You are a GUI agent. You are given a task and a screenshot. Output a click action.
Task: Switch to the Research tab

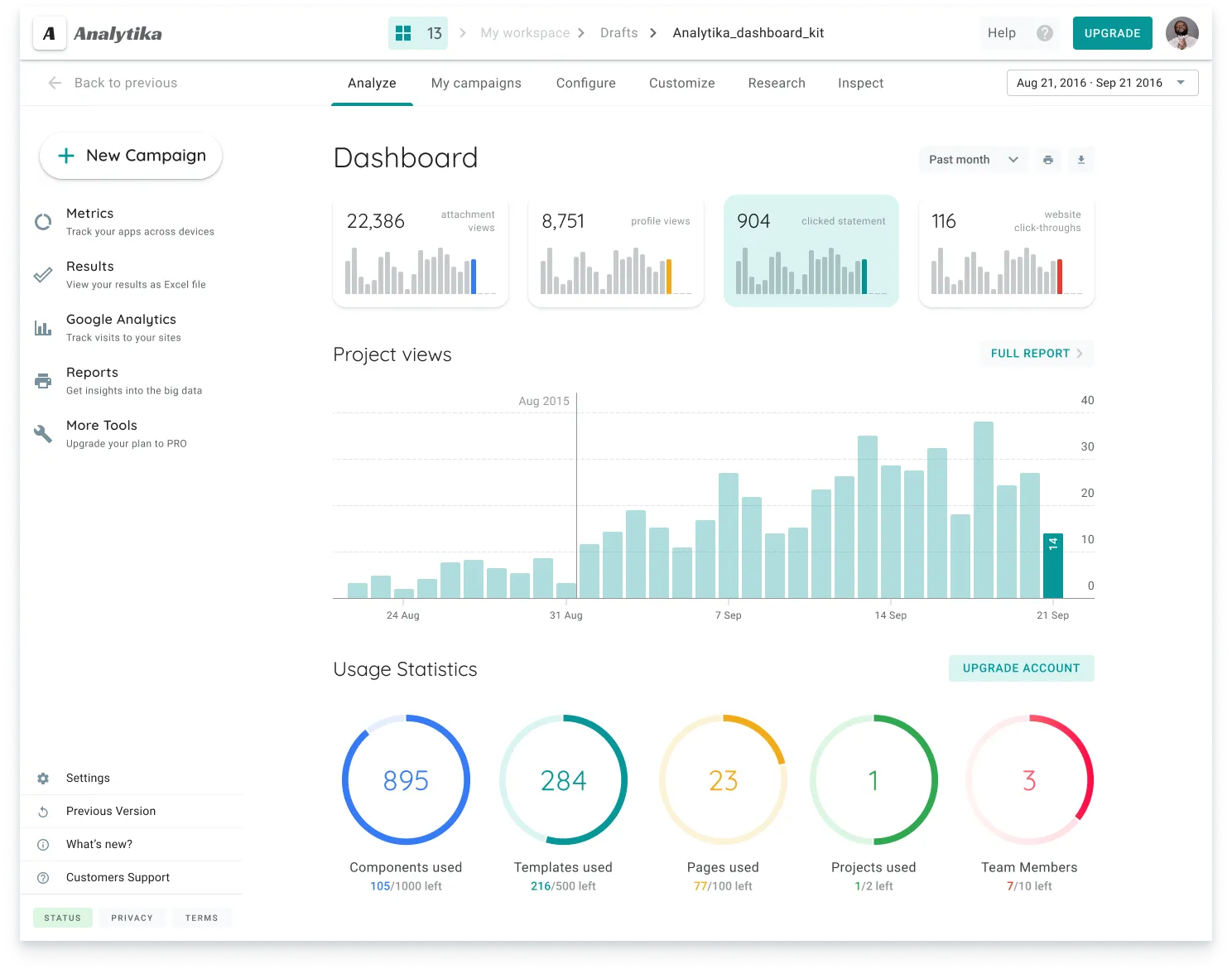coord(776,83)
